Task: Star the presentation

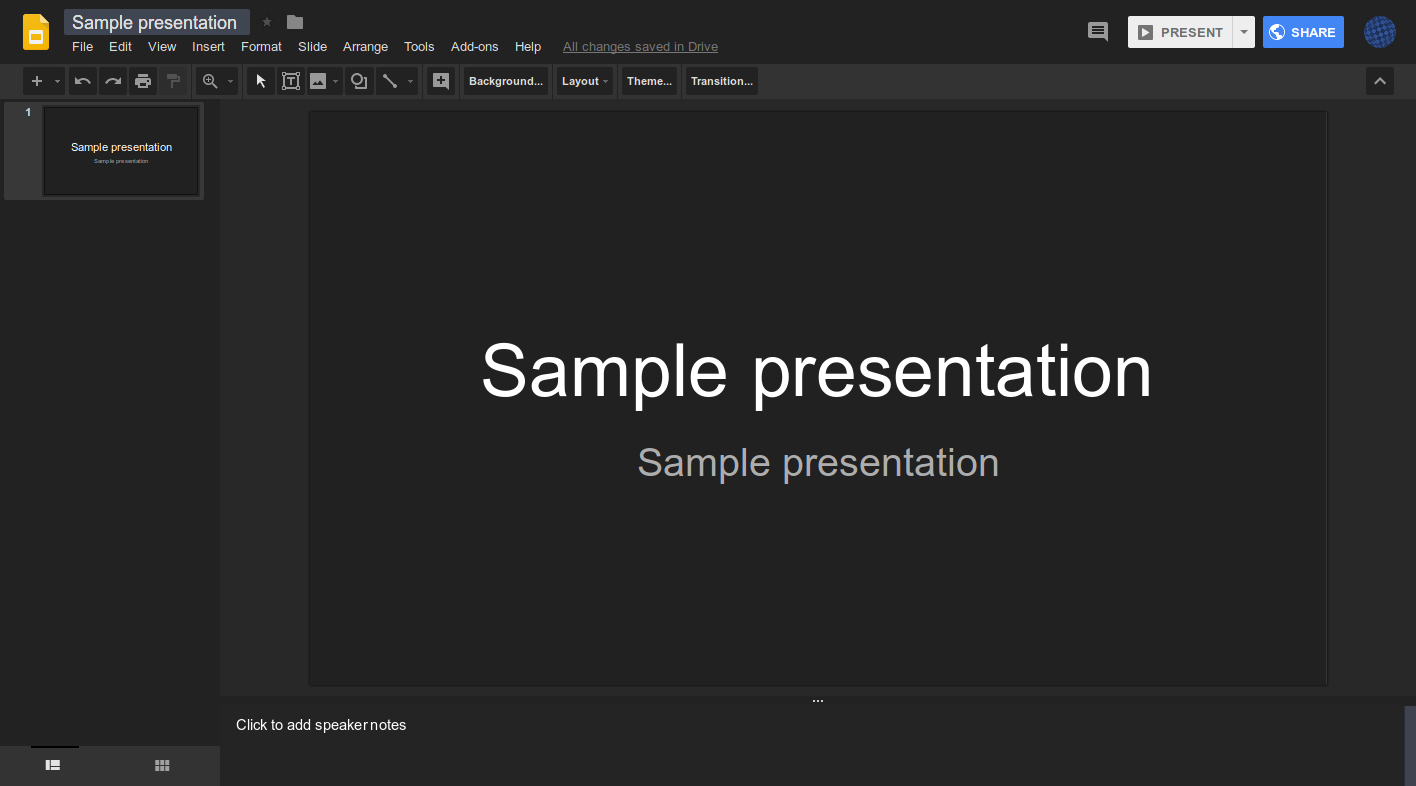Action: point(266,21)
